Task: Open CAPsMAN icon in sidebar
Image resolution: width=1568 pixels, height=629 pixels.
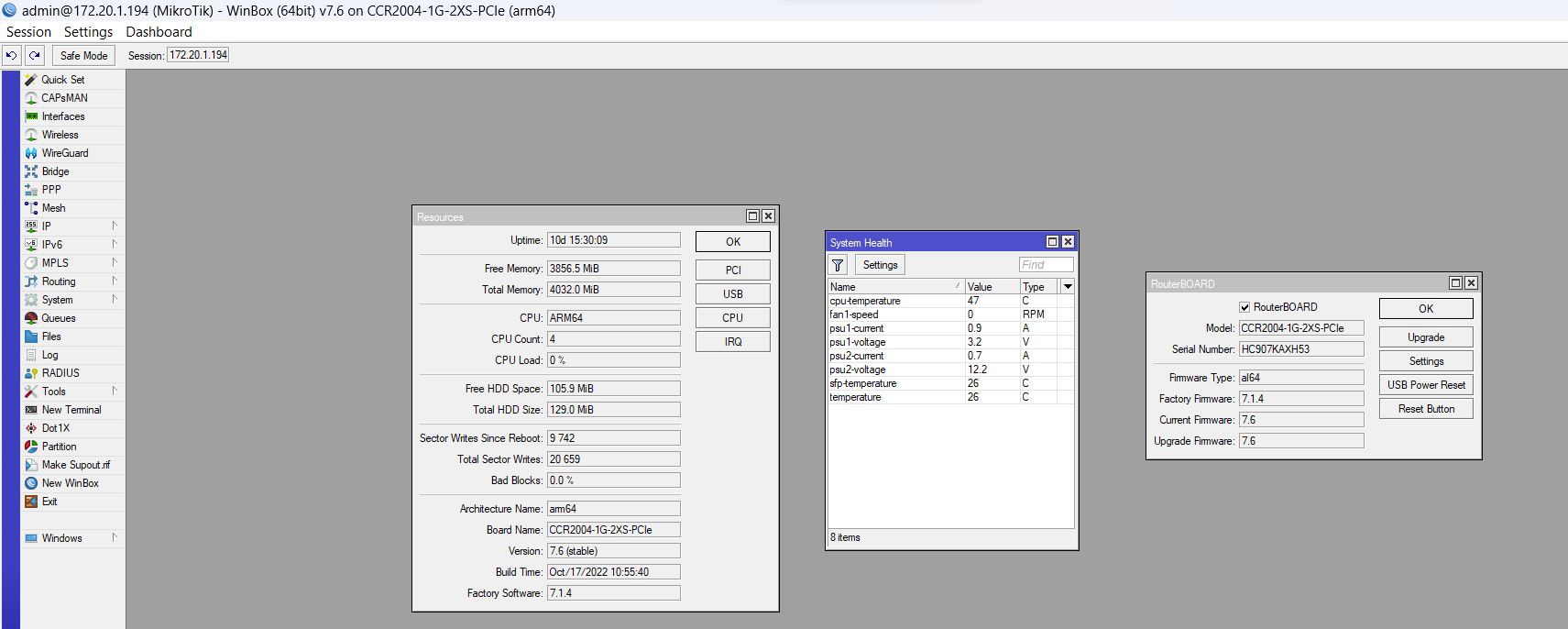Action: coord(31,98)
